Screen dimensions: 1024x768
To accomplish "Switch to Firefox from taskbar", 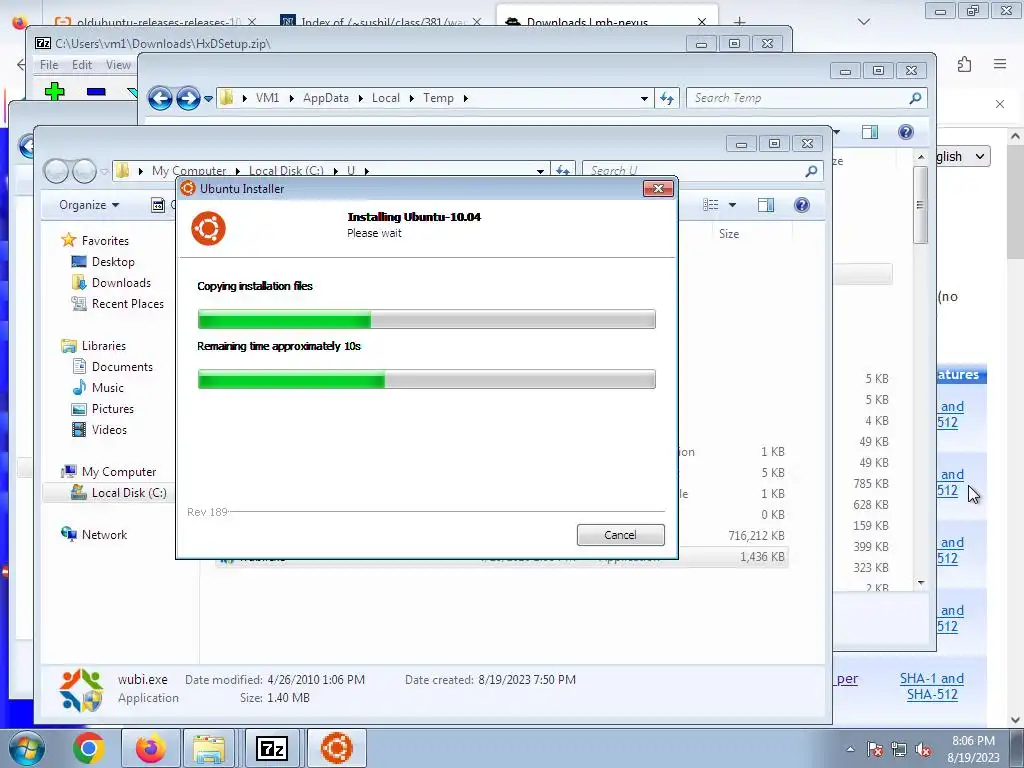I will 150,748.
